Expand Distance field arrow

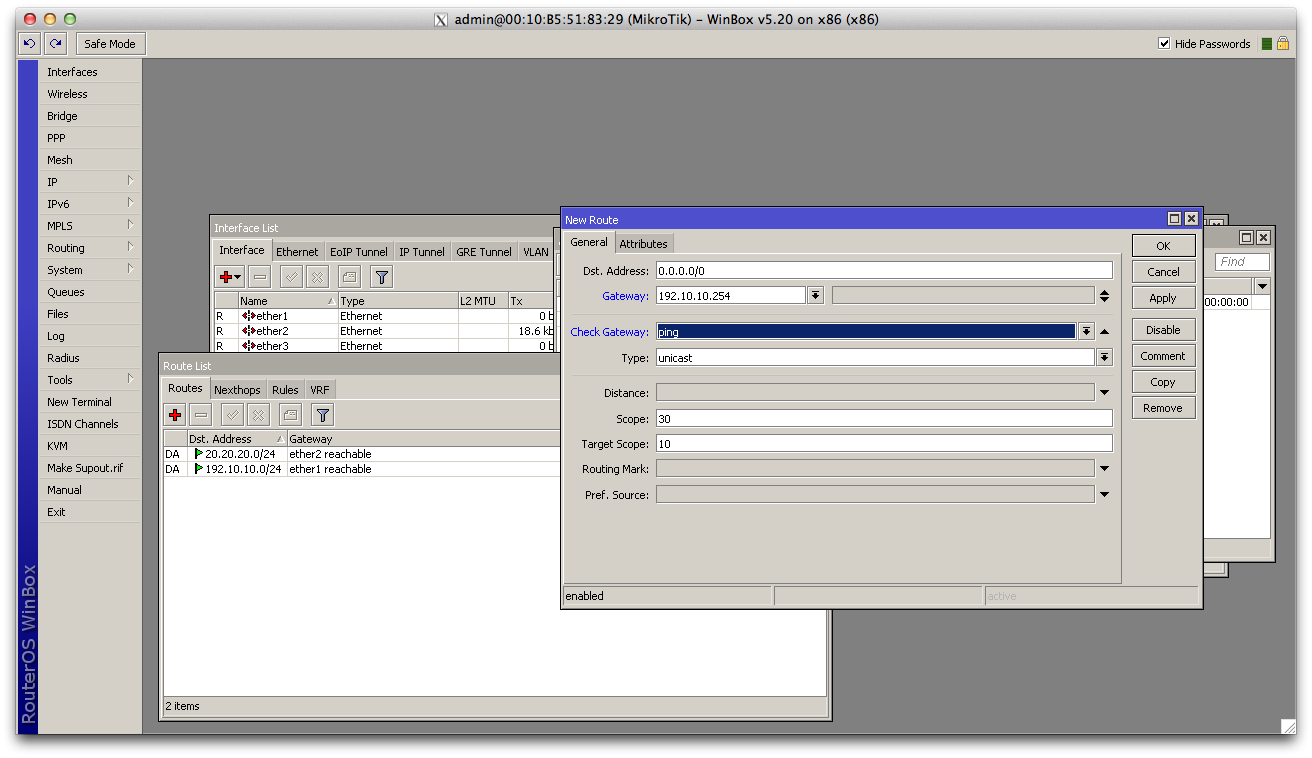(x=1104, y=393)
